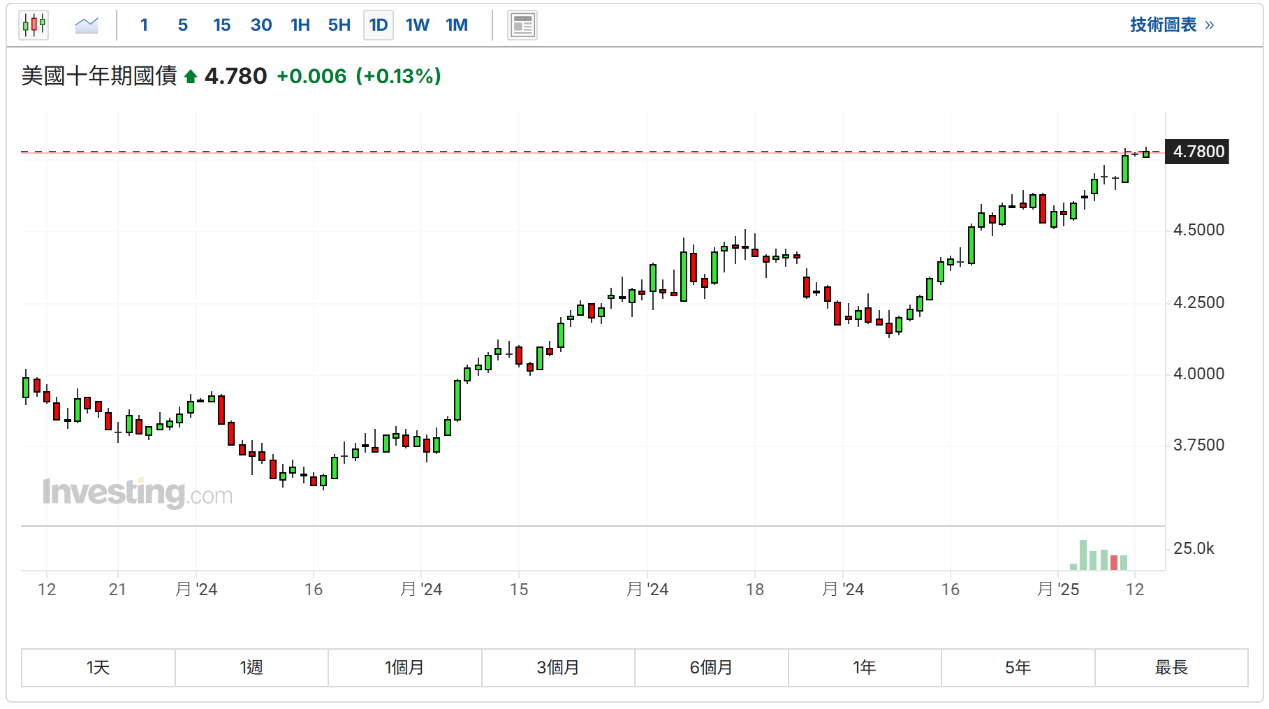Open the news panel icon in toolbar
The height and width of the screenshot is (709, 1269).
click(522, 25)
